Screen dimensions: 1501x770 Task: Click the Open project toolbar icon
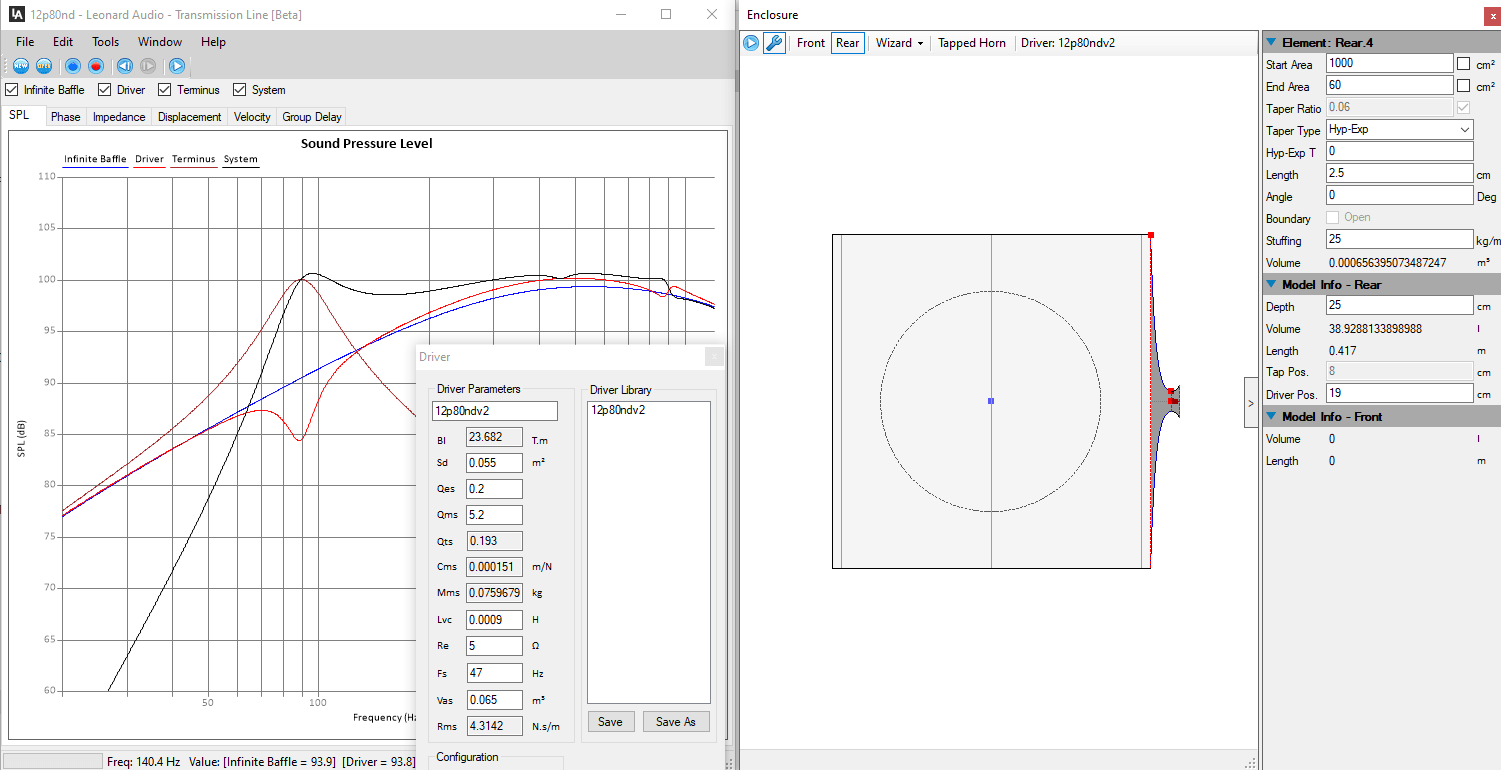pyautogui.click(x=44, y=66)
